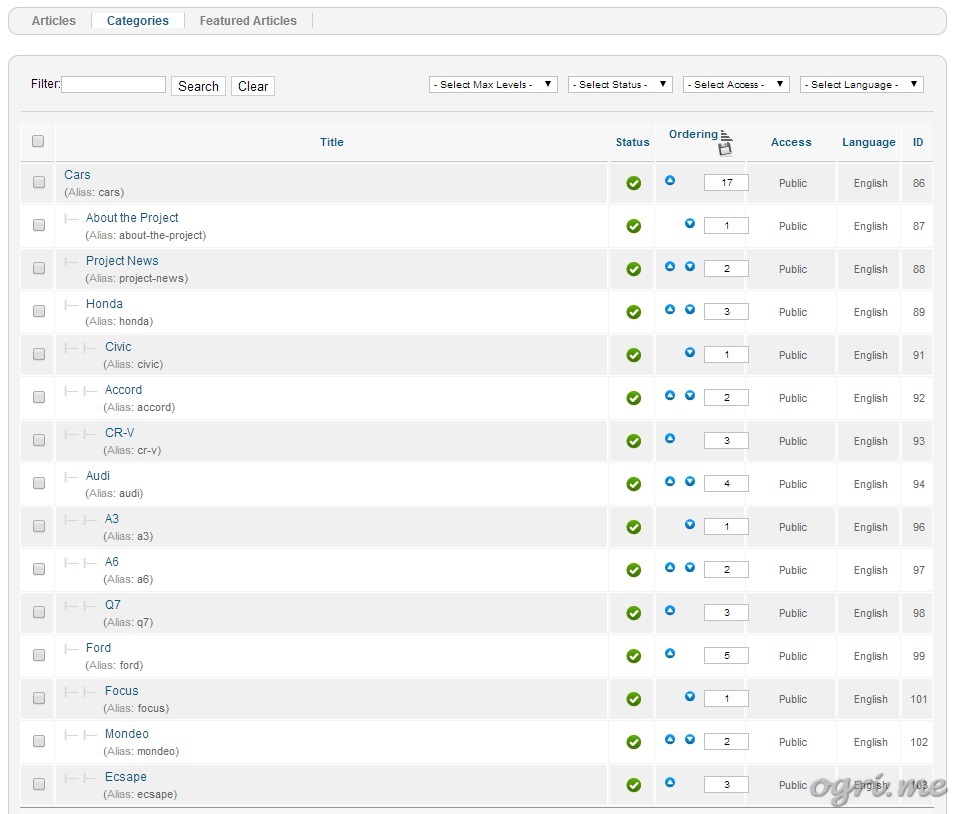Check the Audi row checkbox
Image resolution: width=955 pixels, height=814 pixels.
coord(39,483)
